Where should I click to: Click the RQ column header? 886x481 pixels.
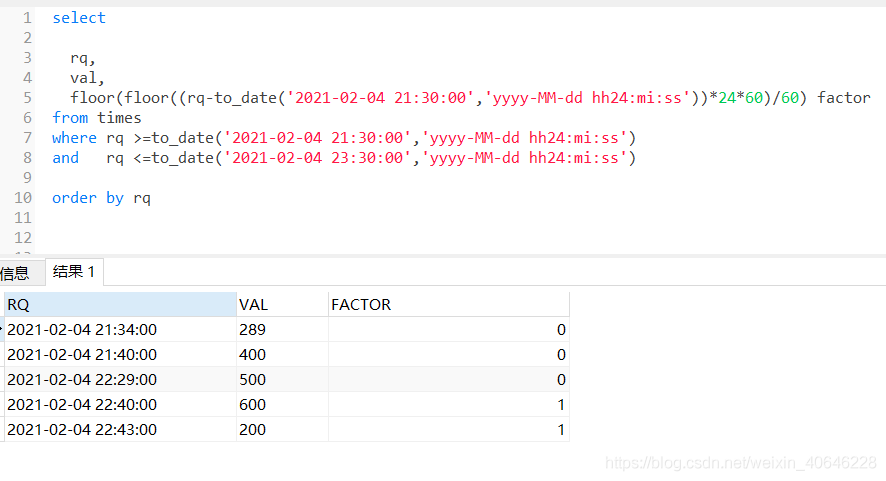tap(119, 305)
